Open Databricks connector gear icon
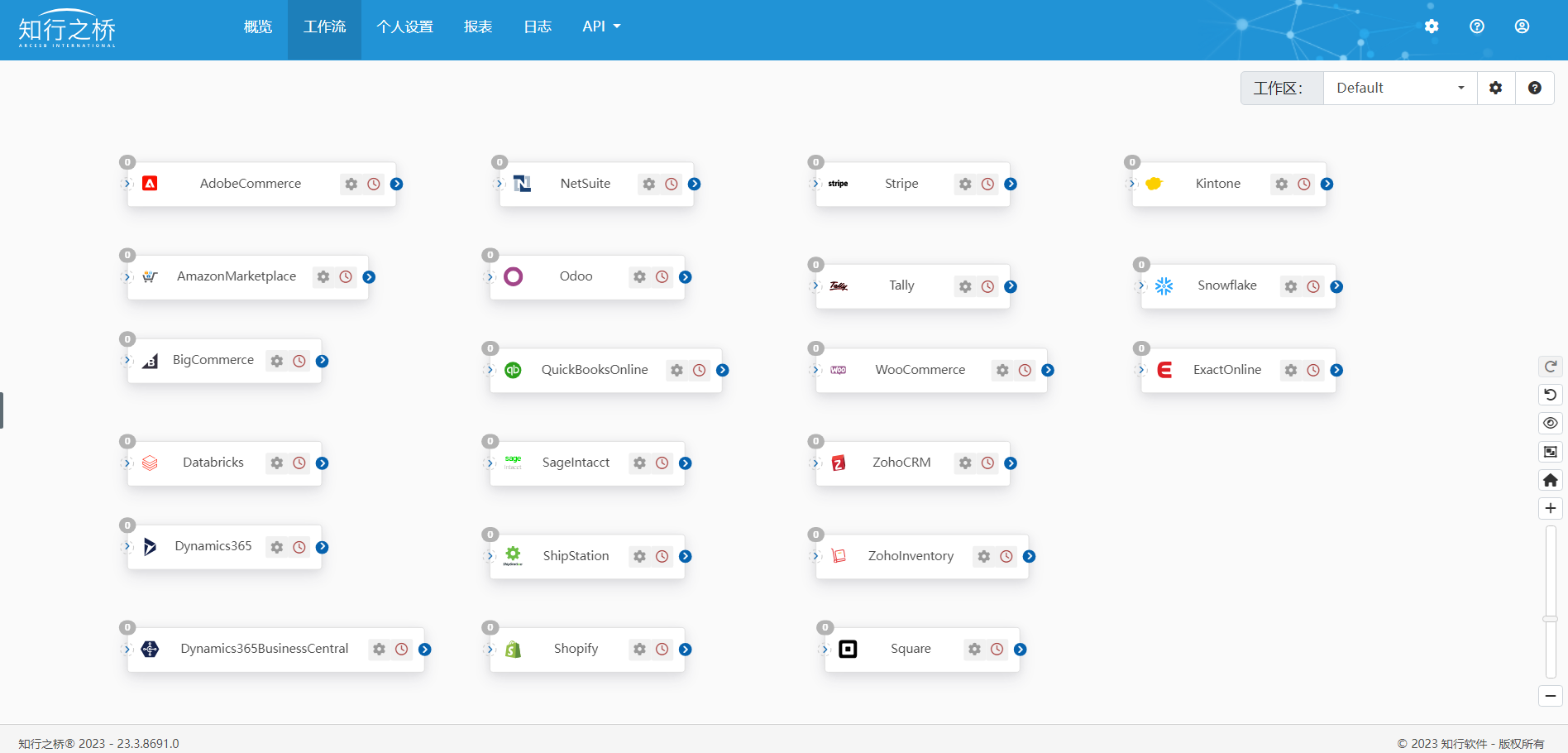This screenshot has height=753, width=1568. point(277,463)
